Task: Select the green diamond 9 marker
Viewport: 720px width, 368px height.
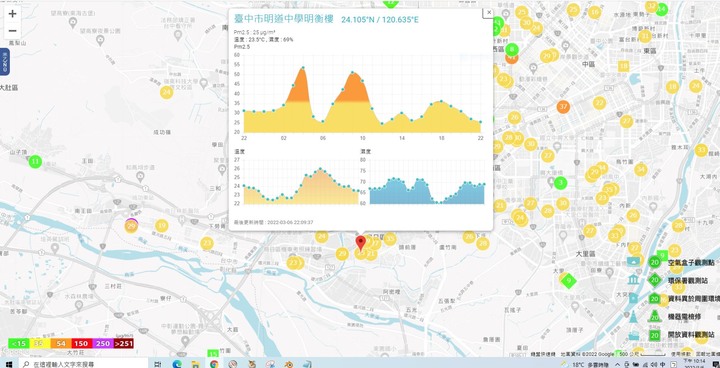Action: [569, 280]
